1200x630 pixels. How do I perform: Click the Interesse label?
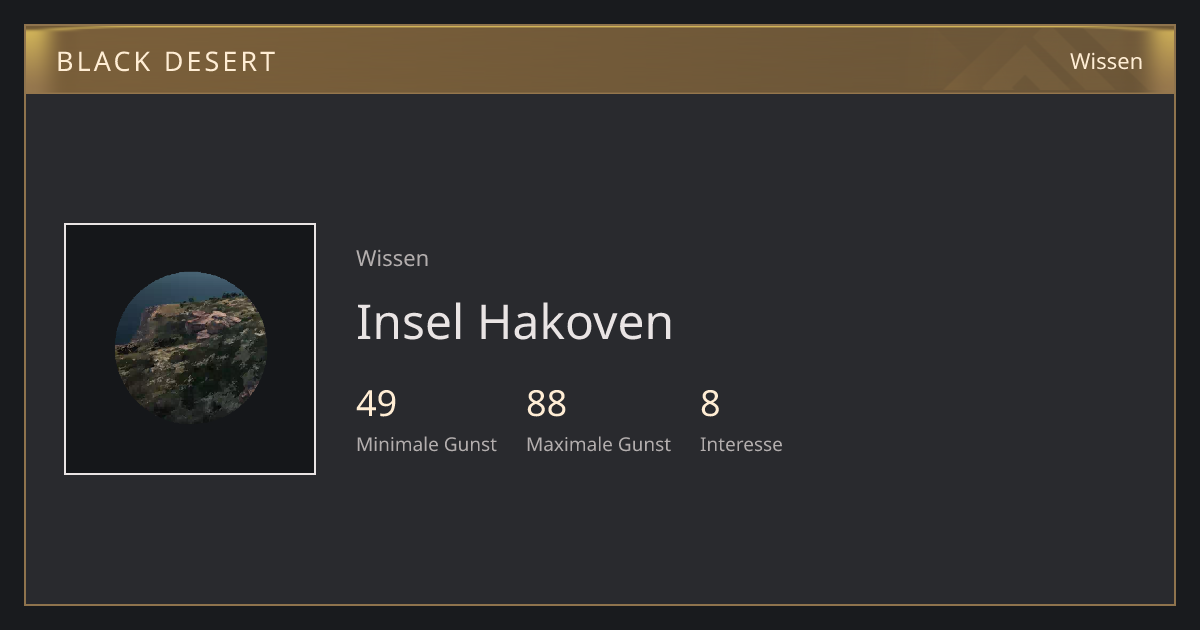pyautogui.click(x=741, y=444)
